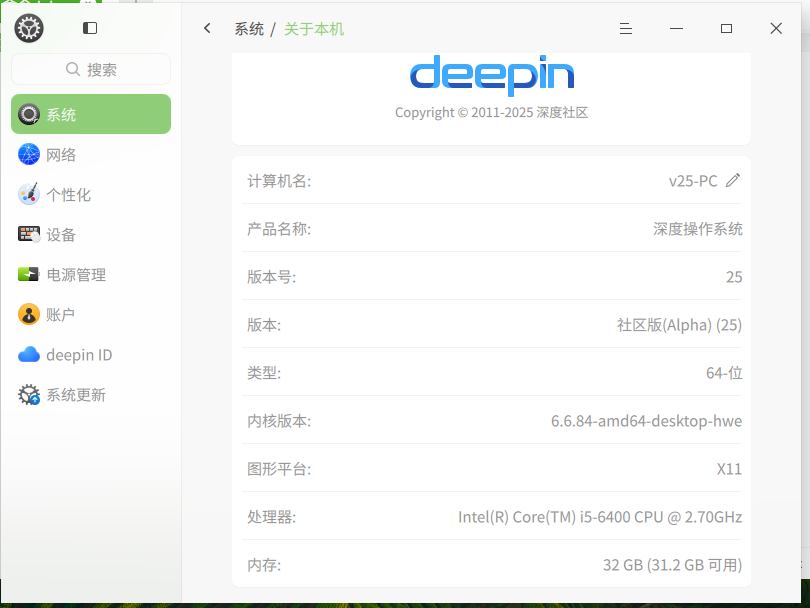Focus the 搜索 search field
The image size is (810, 608).
pyautogui.click(x=91, y=69)
